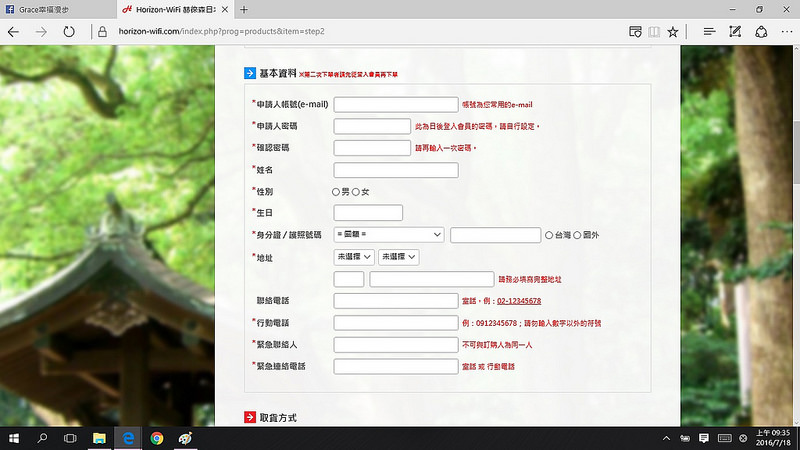Refresh the current page

[x=69, y=32]
